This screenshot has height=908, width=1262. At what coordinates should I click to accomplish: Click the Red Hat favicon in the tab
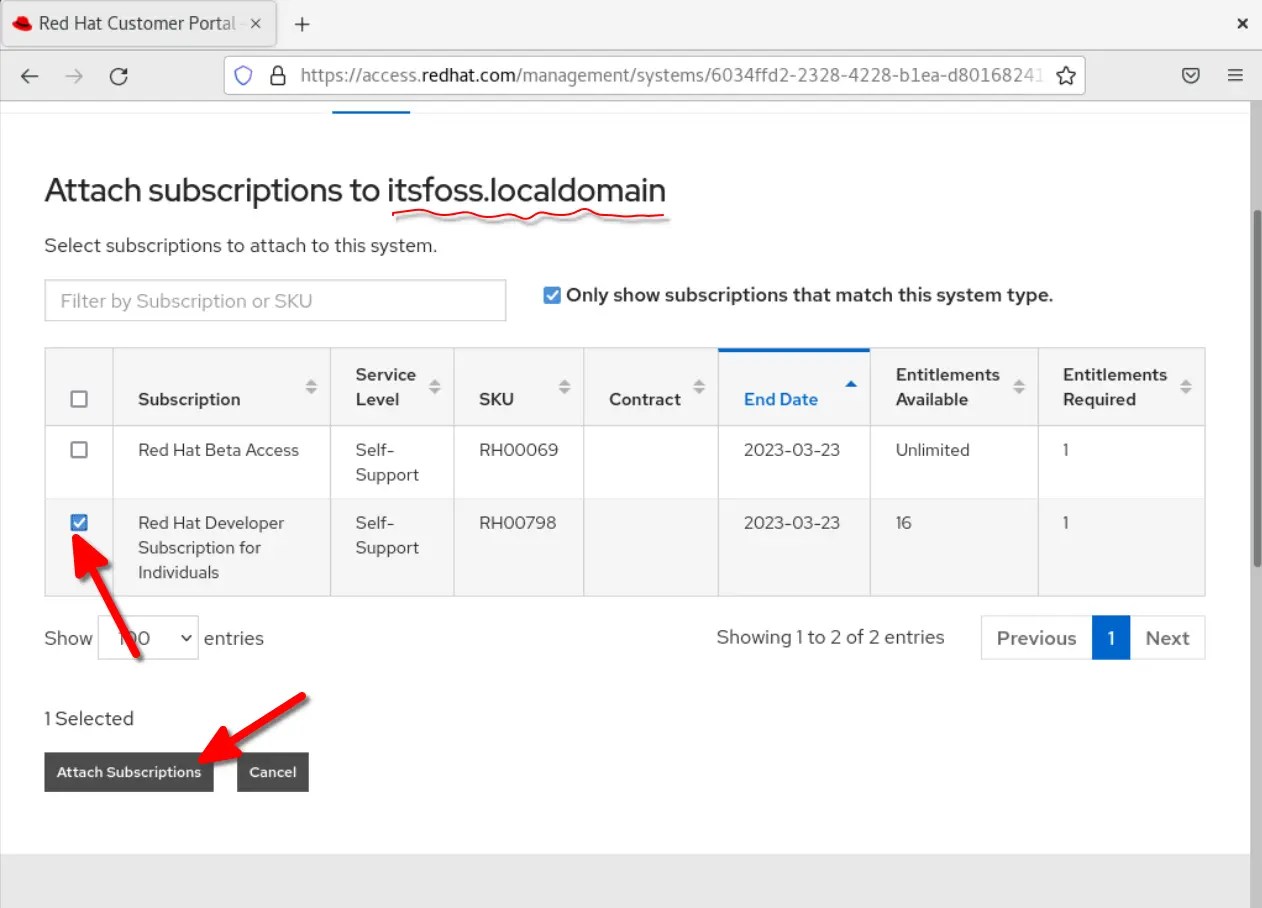coord(22,23)
